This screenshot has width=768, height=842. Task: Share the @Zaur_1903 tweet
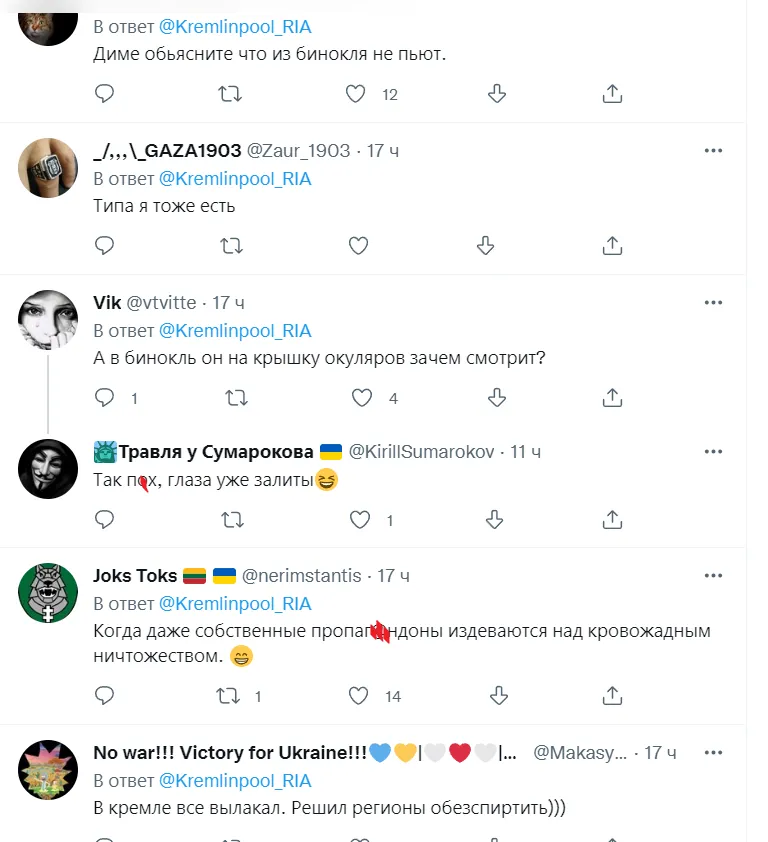click(x=611, y=245)
